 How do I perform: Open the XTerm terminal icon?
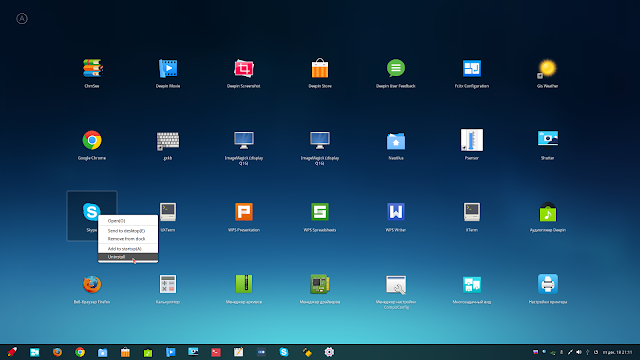tap(472, 212)
